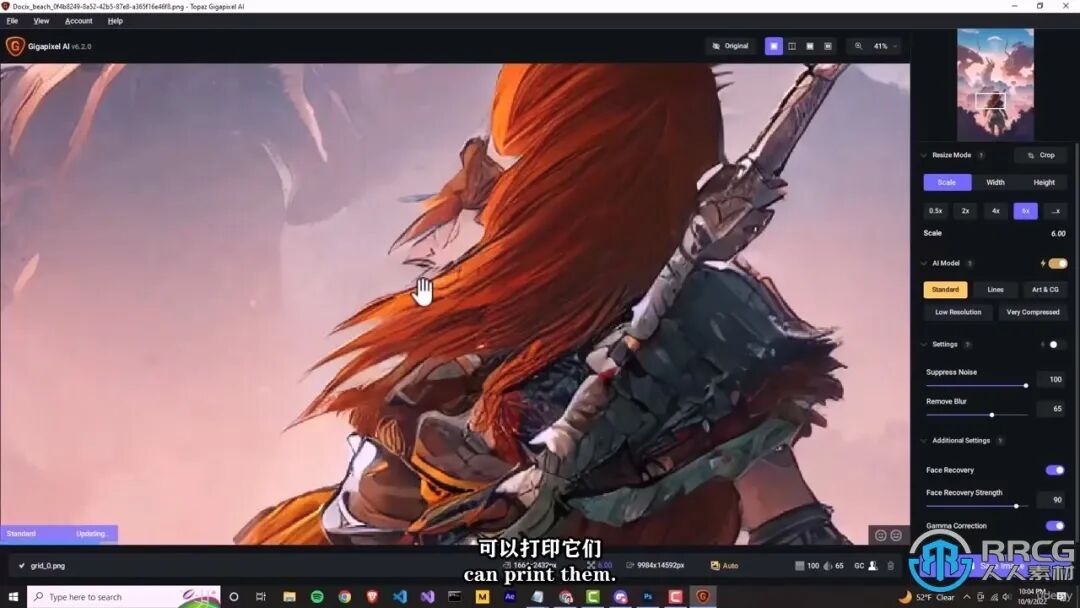Image resolution: width=1080 pixels, height=608 pixels.
Task: Disable Gamma Correction toggle
Action: tap(1055, 525)
